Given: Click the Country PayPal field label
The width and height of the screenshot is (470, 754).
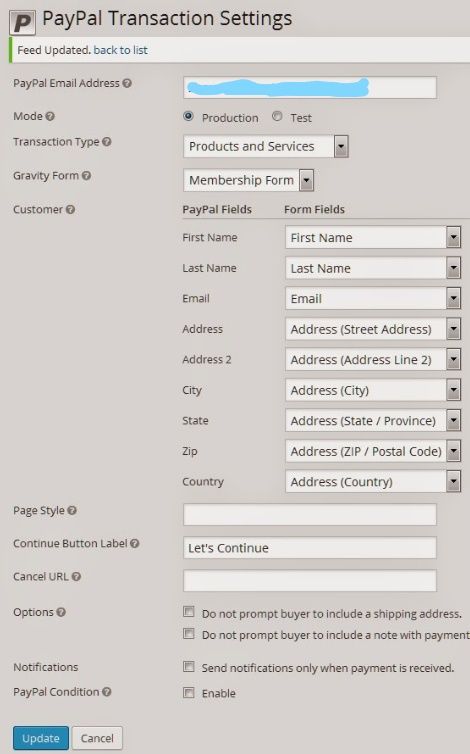Looking at the screenshot, I should pyautogui.click(x=203, y=482).
